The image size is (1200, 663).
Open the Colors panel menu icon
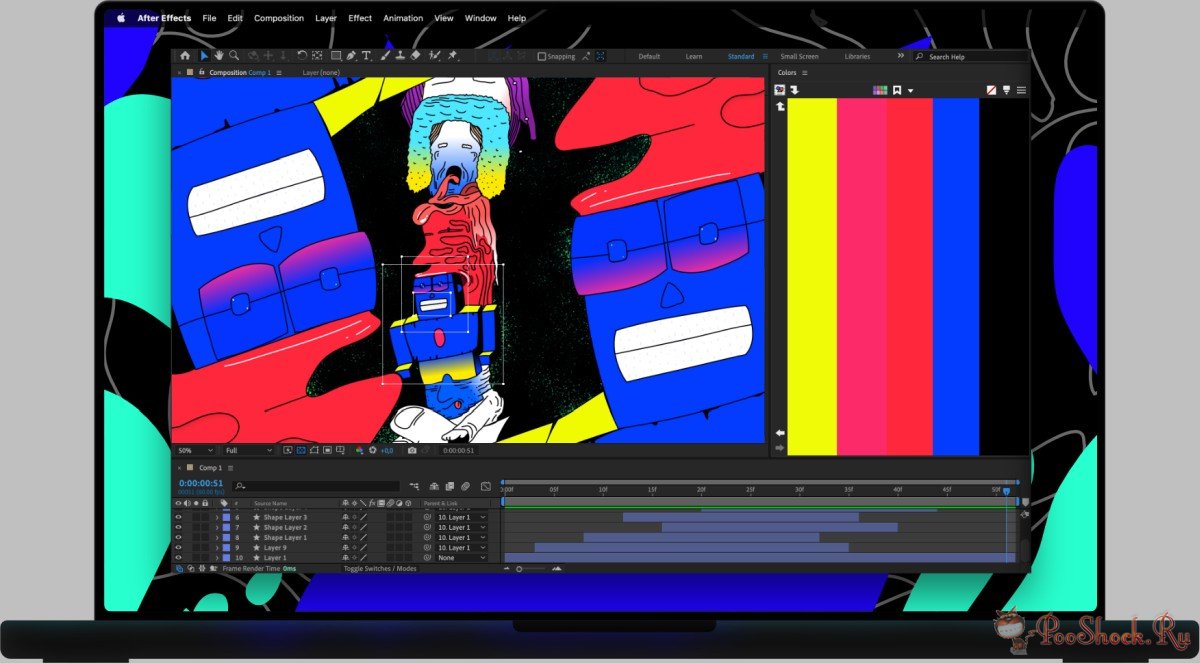[x=805, y=73]
